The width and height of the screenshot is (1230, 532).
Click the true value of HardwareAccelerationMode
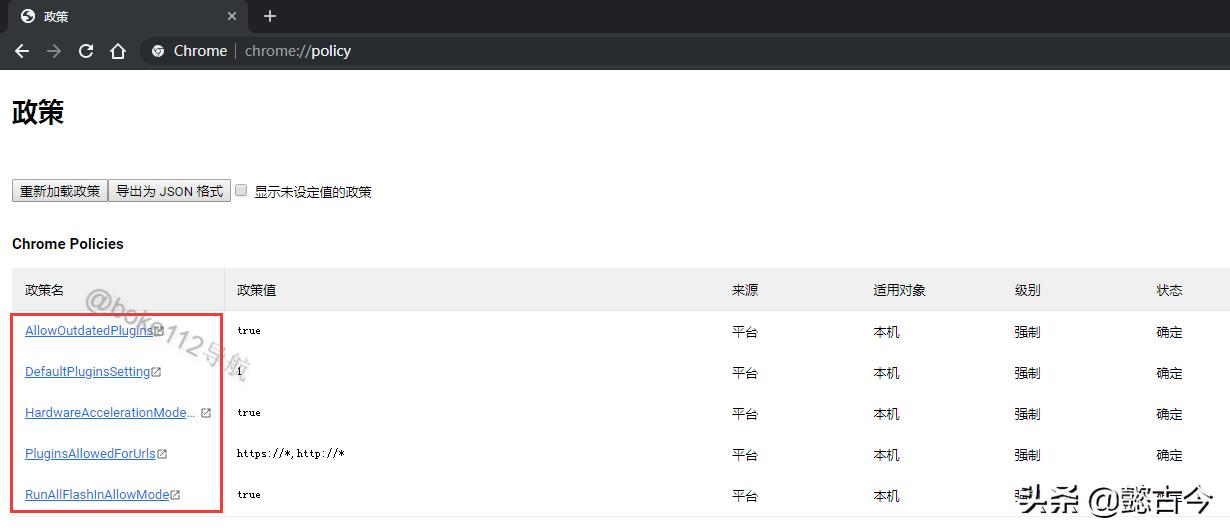point(249,413)
